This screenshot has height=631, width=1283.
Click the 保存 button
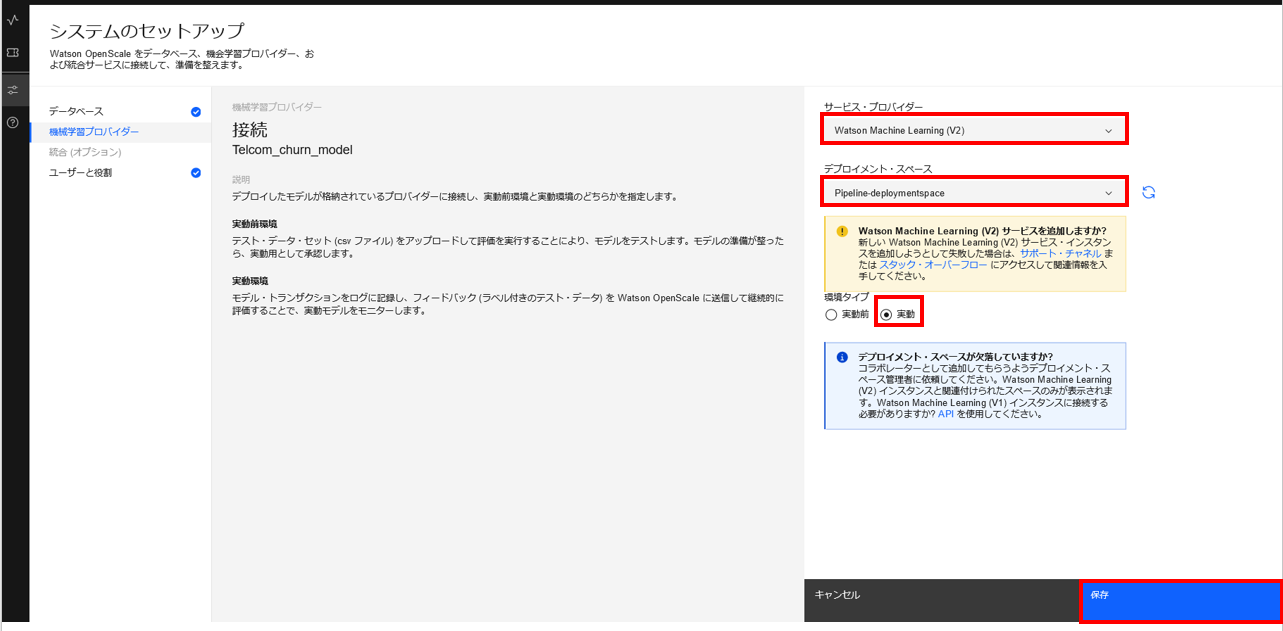click(x=1181, y=601)
